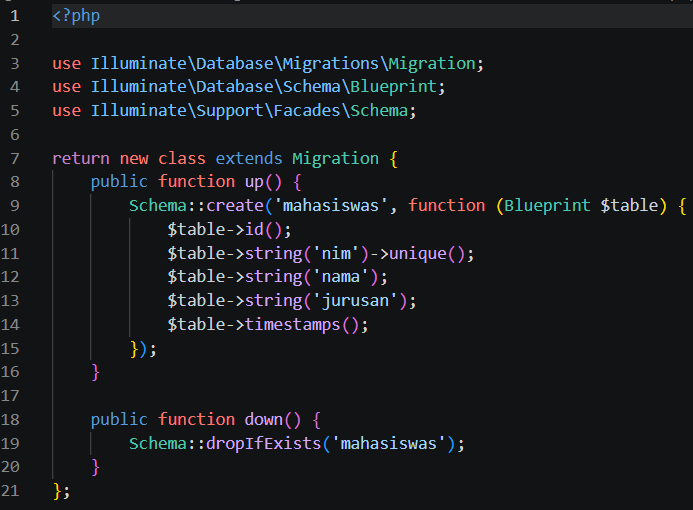Click line number 14 in gutter

pos(10,325)
